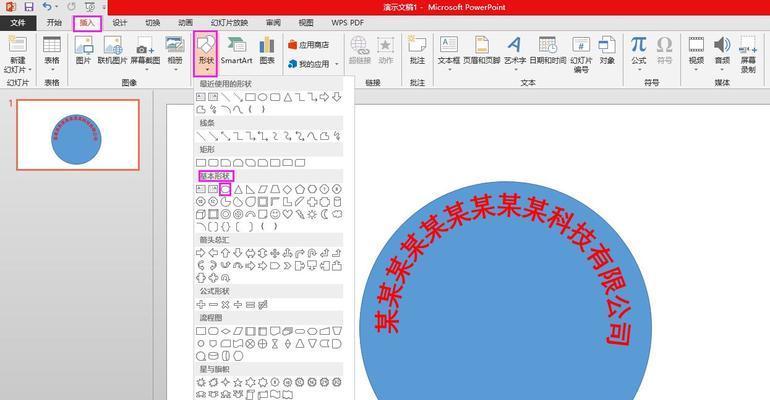Pick the cross (plus) basic shape
Image resolution: width=770 pixels, height=400 pixels.
tap(312, 202)
